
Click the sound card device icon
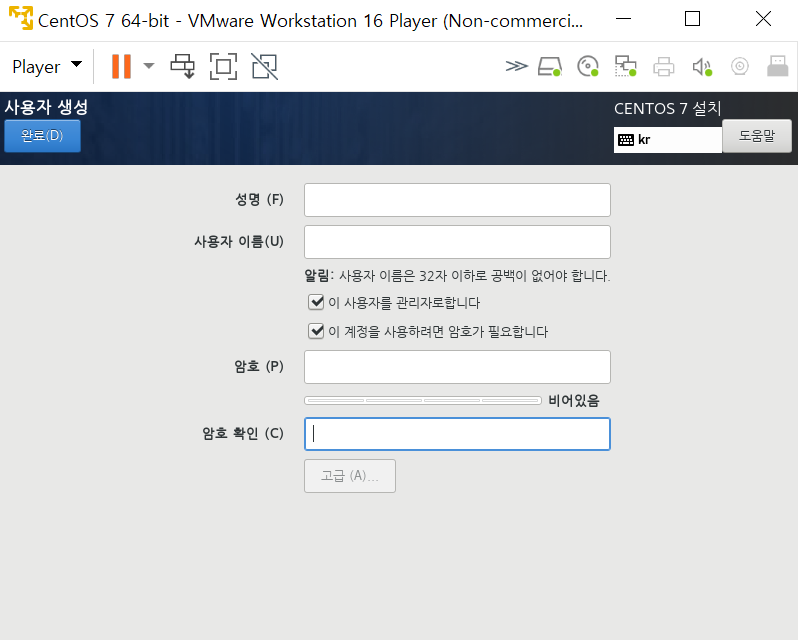coord(702,67)
